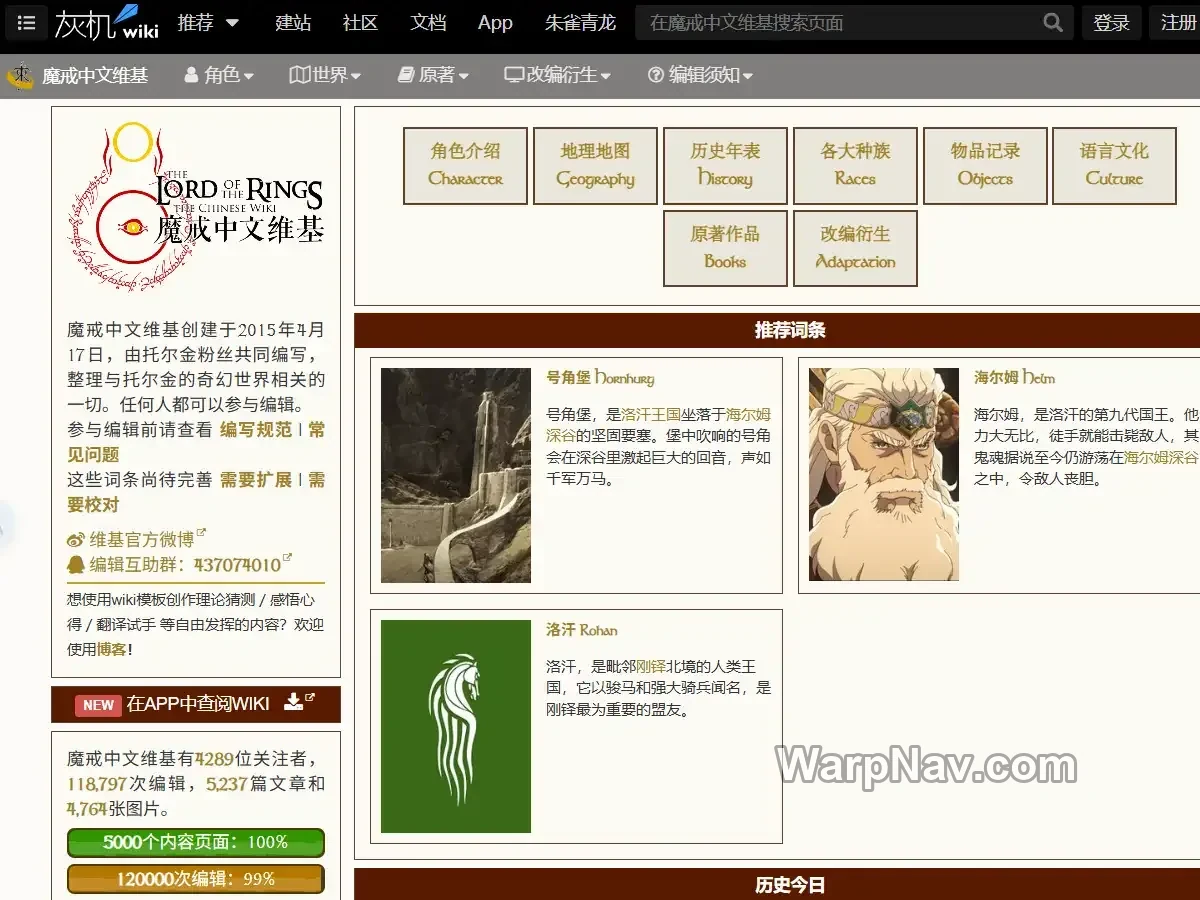The height and width of the screenshot is (900, 1200).
Task: Click the 在APP中查阅WIKI banner text
Action: 198,704
